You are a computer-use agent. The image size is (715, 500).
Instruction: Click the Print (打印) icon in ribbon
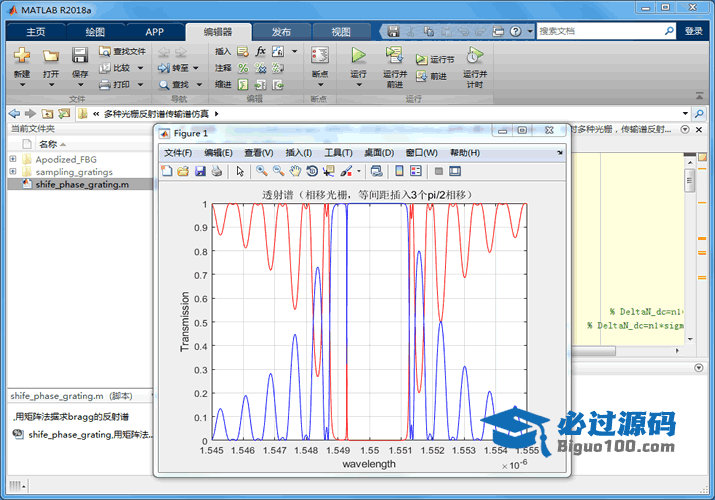(x=105, y=84)
